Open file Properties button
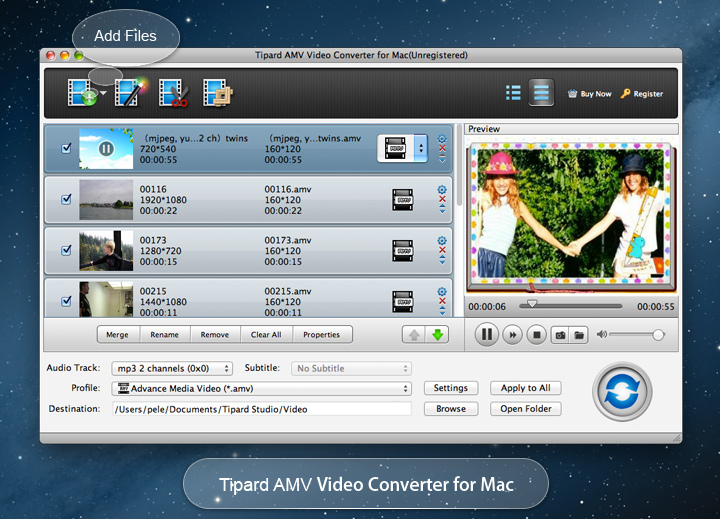Image resolution: width=720 pixels, height=519 pixels. pos(321,334)
